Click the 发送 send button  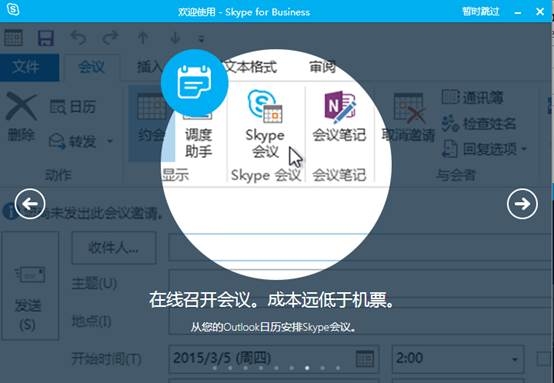coord(30,285)
